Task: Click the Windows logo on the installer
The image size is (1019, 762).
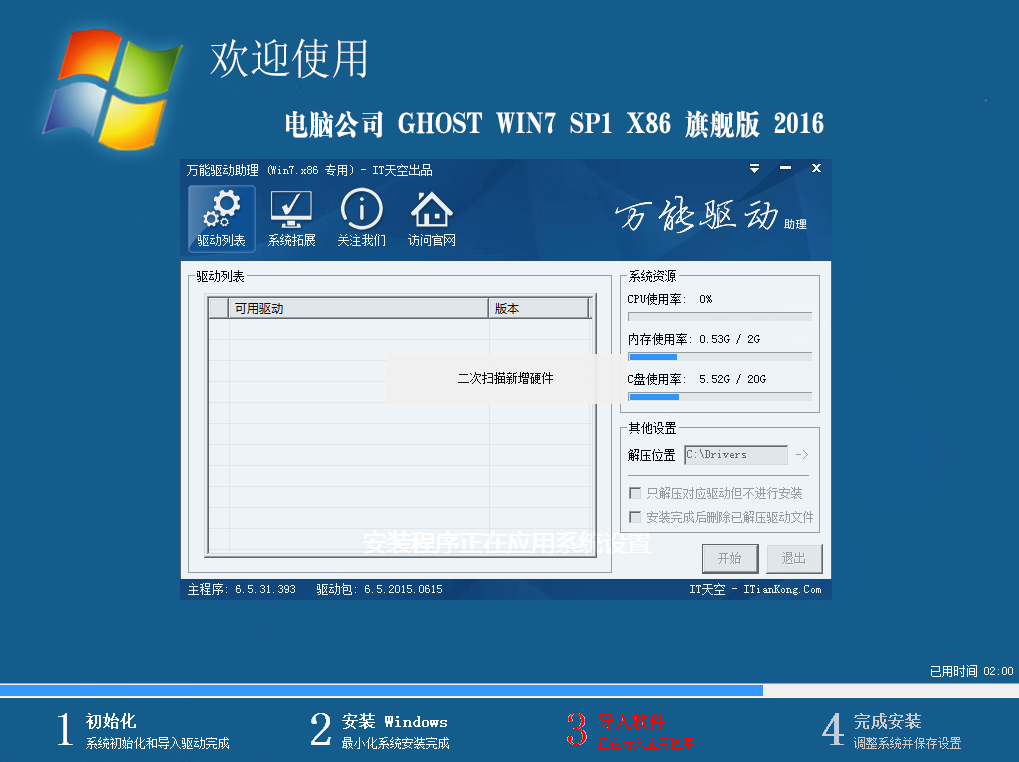Action: pos(112,89)
